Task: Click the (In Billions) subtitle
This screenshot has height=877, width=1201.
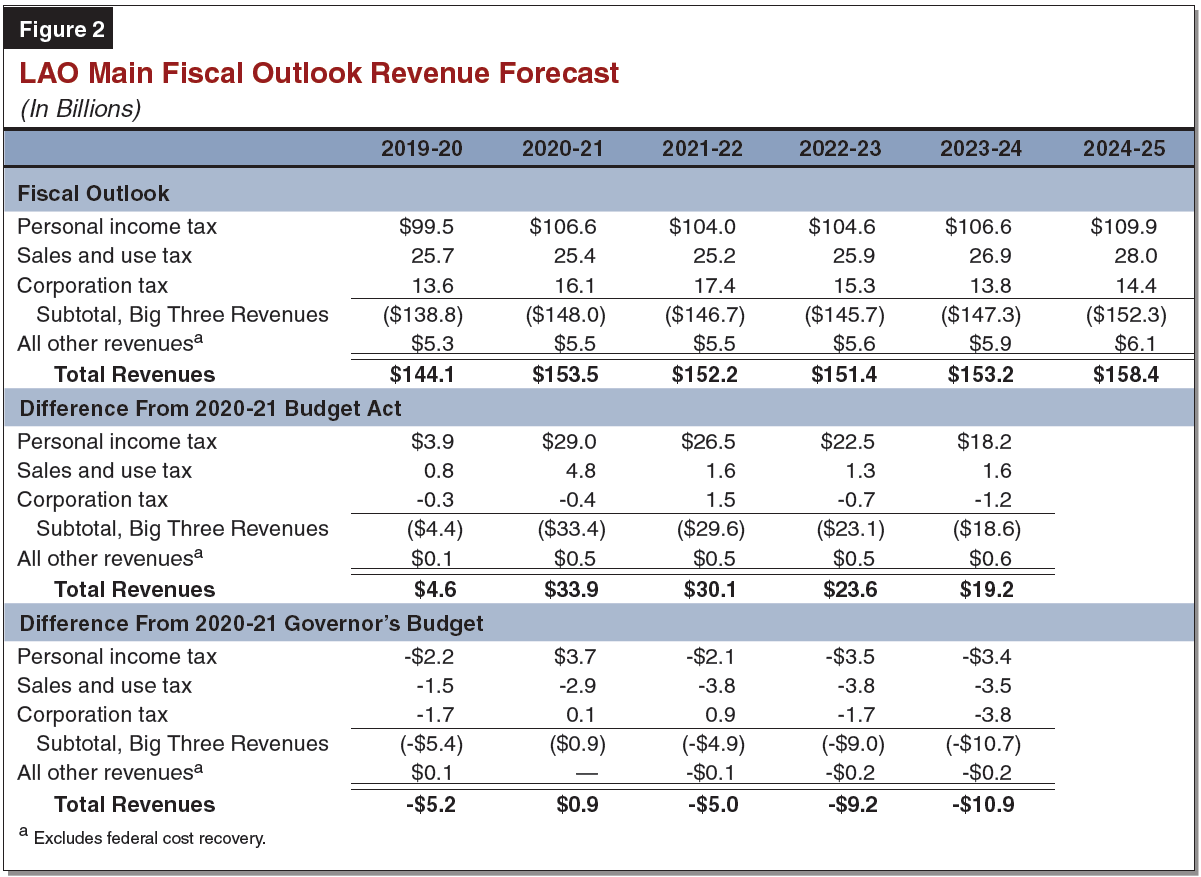Action: 80,109
